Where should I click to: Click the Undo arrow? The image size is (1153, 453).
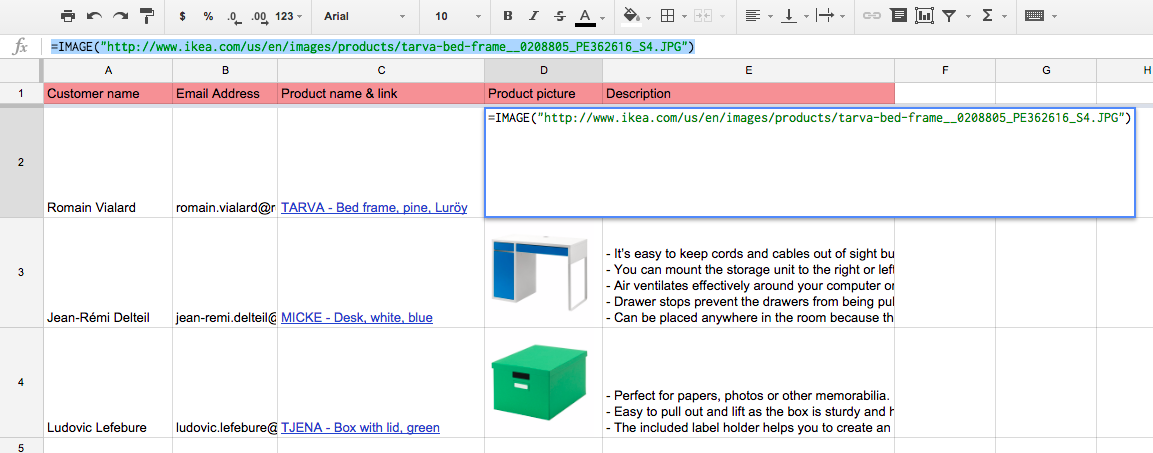click(94, 16)
